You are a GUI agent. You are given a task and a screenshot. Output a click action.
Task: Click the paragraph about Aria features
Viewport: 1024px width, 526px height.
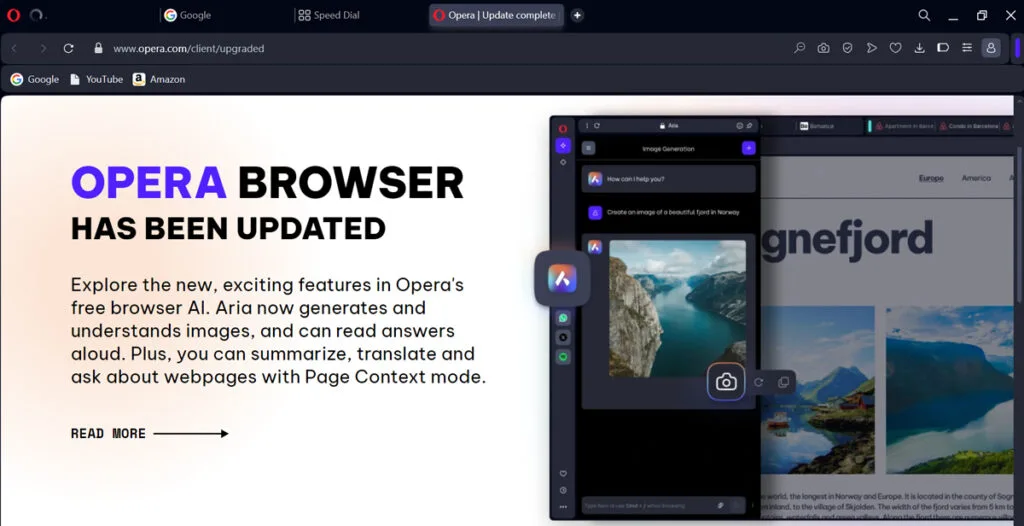coord(278,331)
